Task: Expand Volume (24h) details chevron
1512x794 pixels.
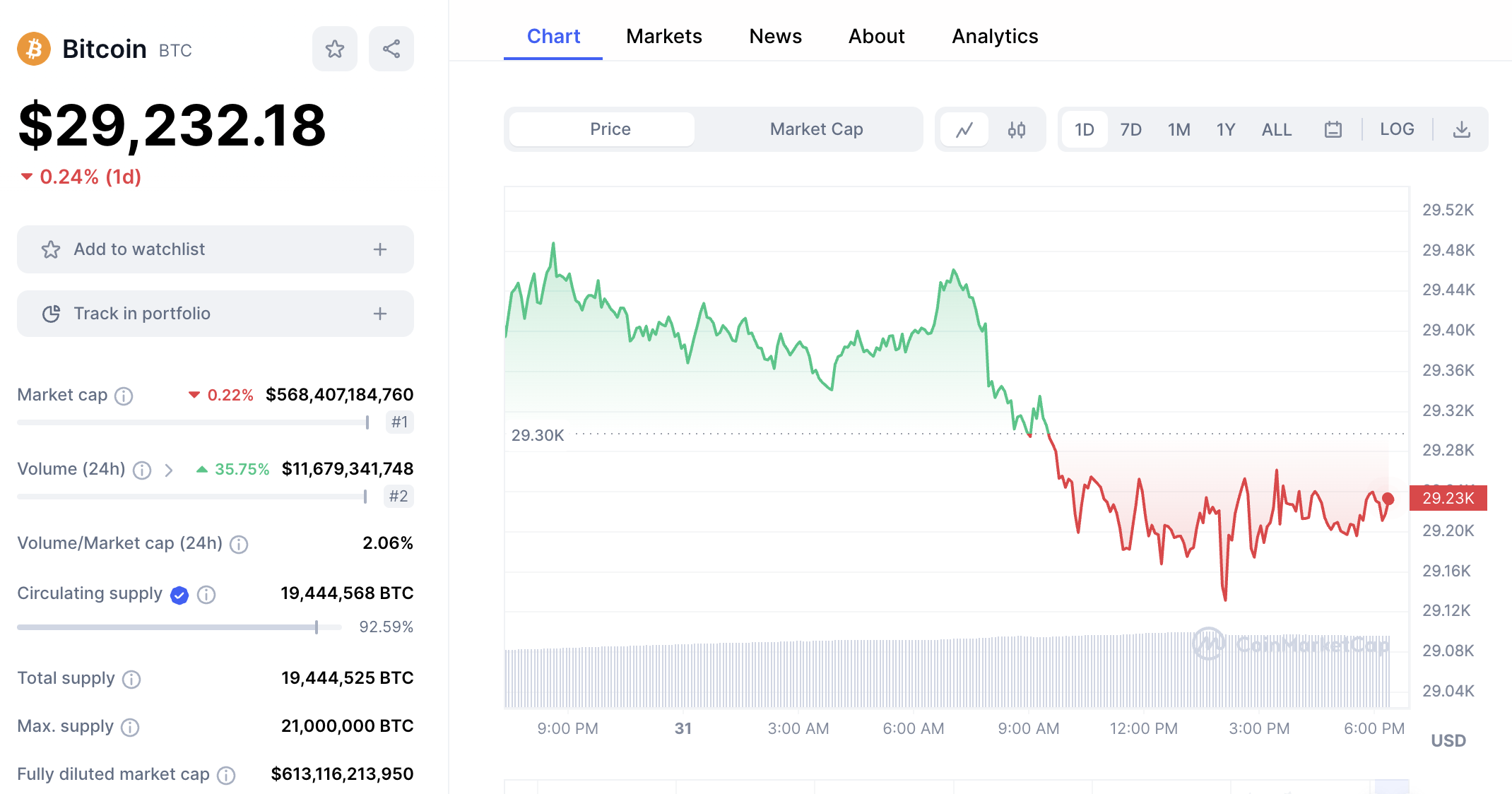Action: pos(169,470)
